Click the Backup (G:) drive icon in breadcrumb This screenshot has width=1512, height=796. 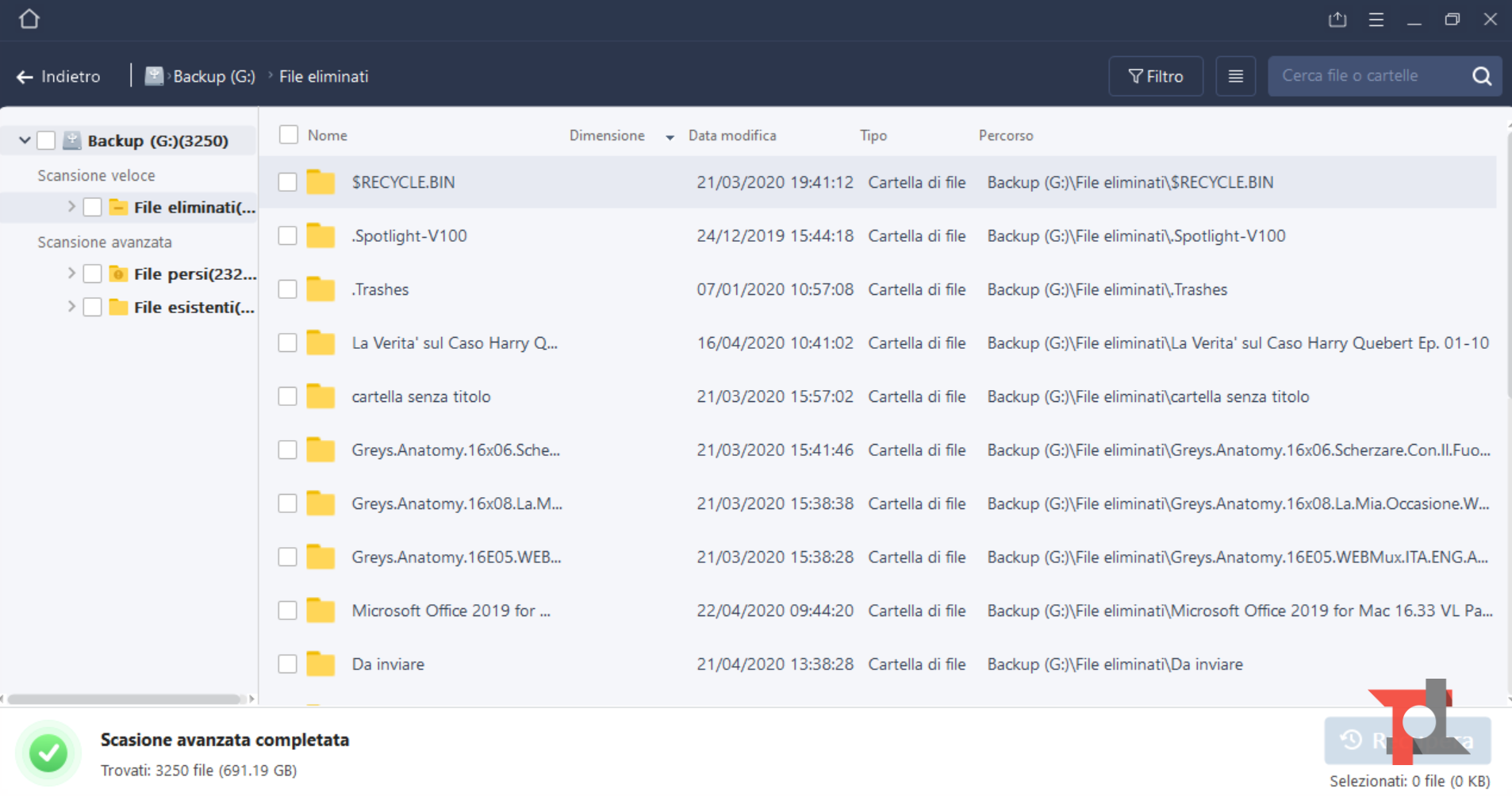tap(154, 76)
